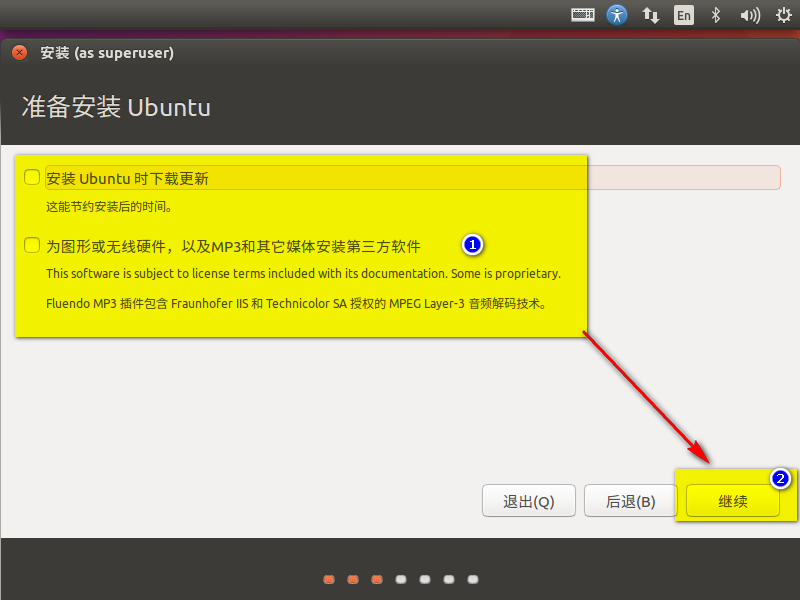This screenshot has width=800, height=600.
Task: Enable downloading updates while installing Ubuntu
Action: [x=32, y=177]
